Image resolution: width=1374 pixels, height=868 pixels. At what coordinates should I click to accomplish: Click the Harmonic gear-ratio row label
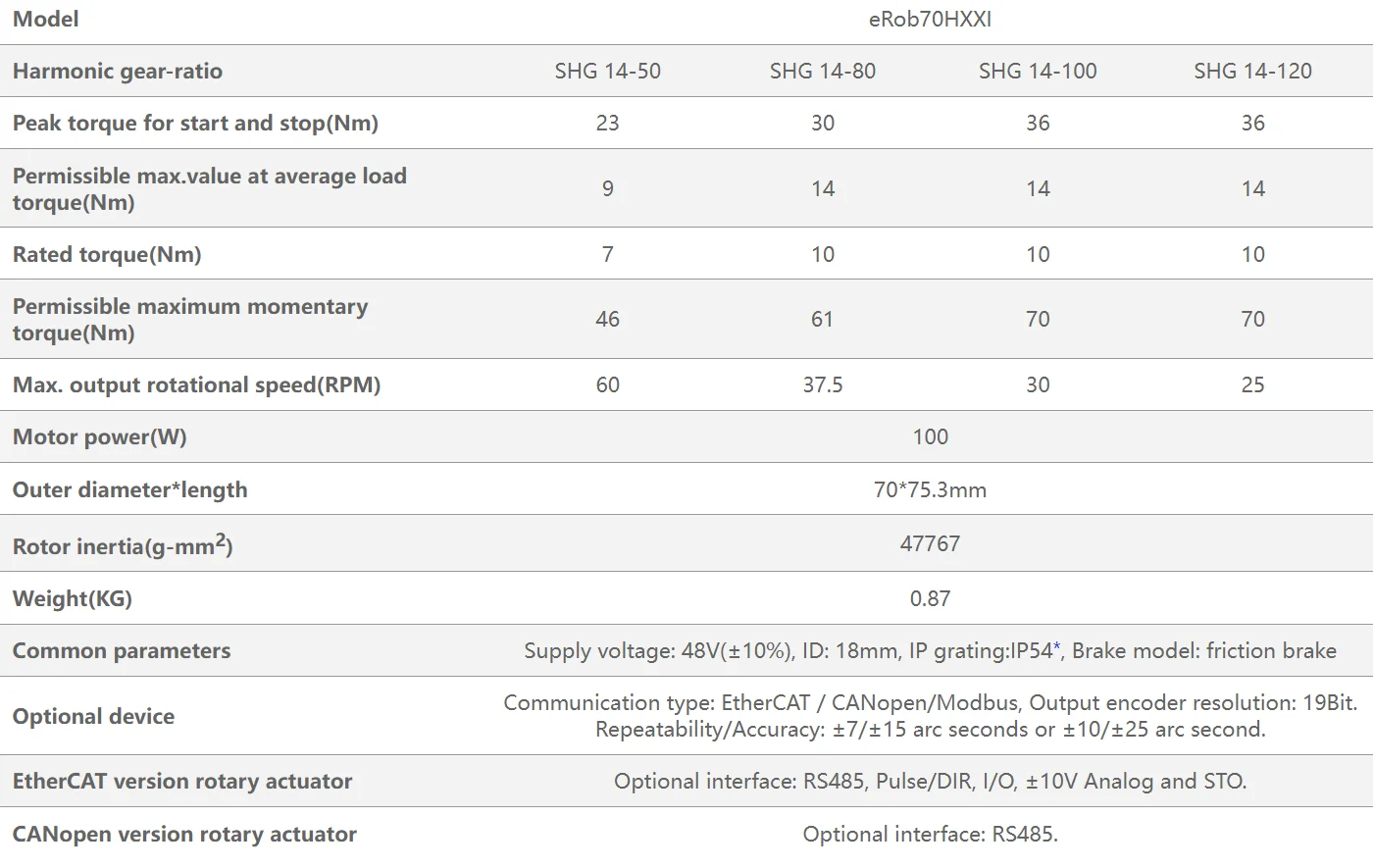tap(118, 72)
